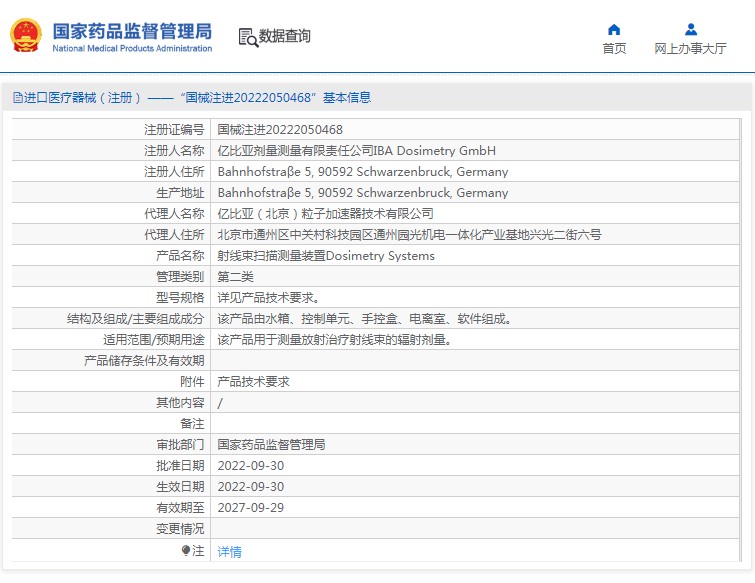Click the 管理类别 label
The image size is (755, 583).
pos(180,277)
